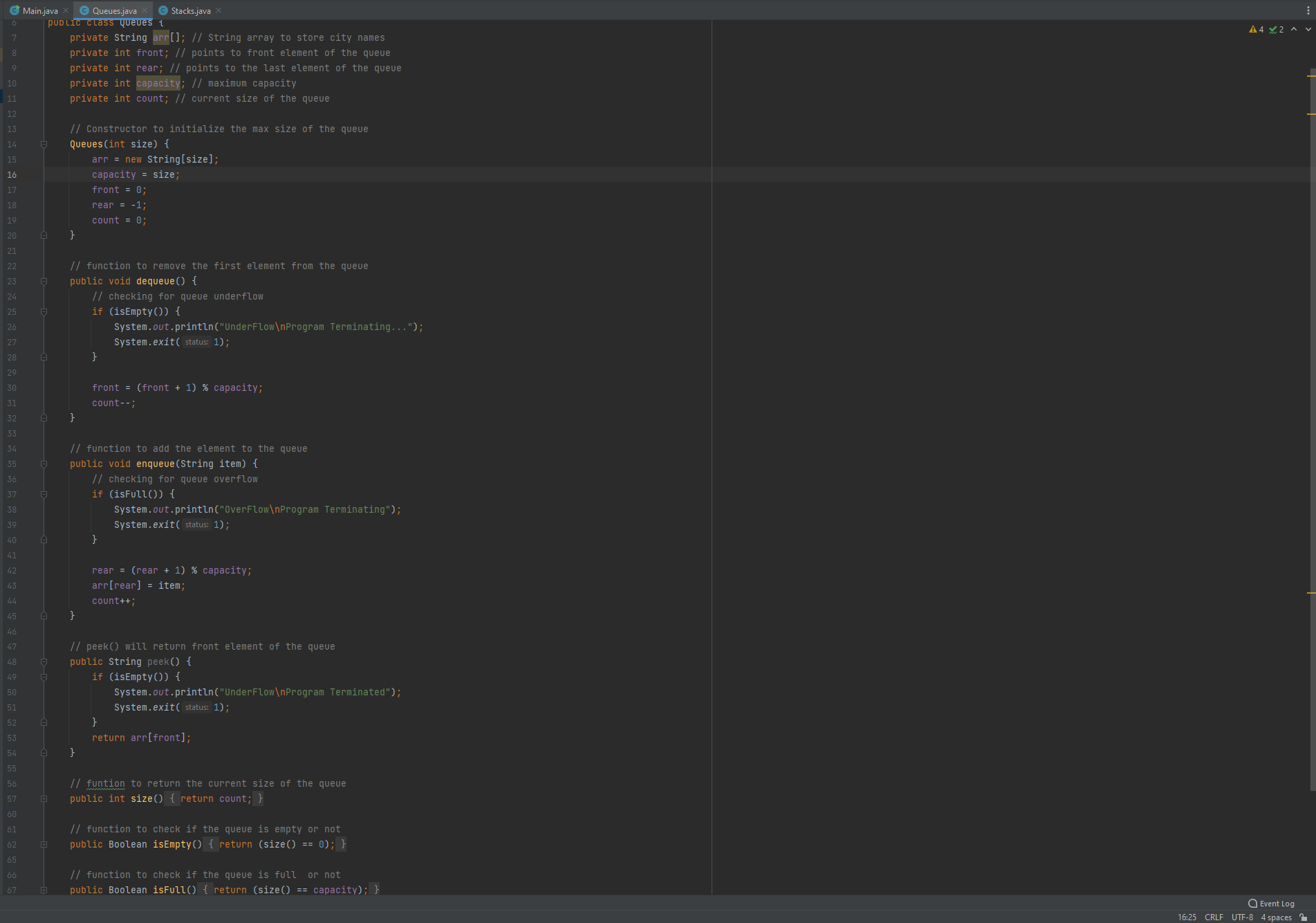Open the Event Log panel
Screen dimensions: 1316x923
point(1276,904)
